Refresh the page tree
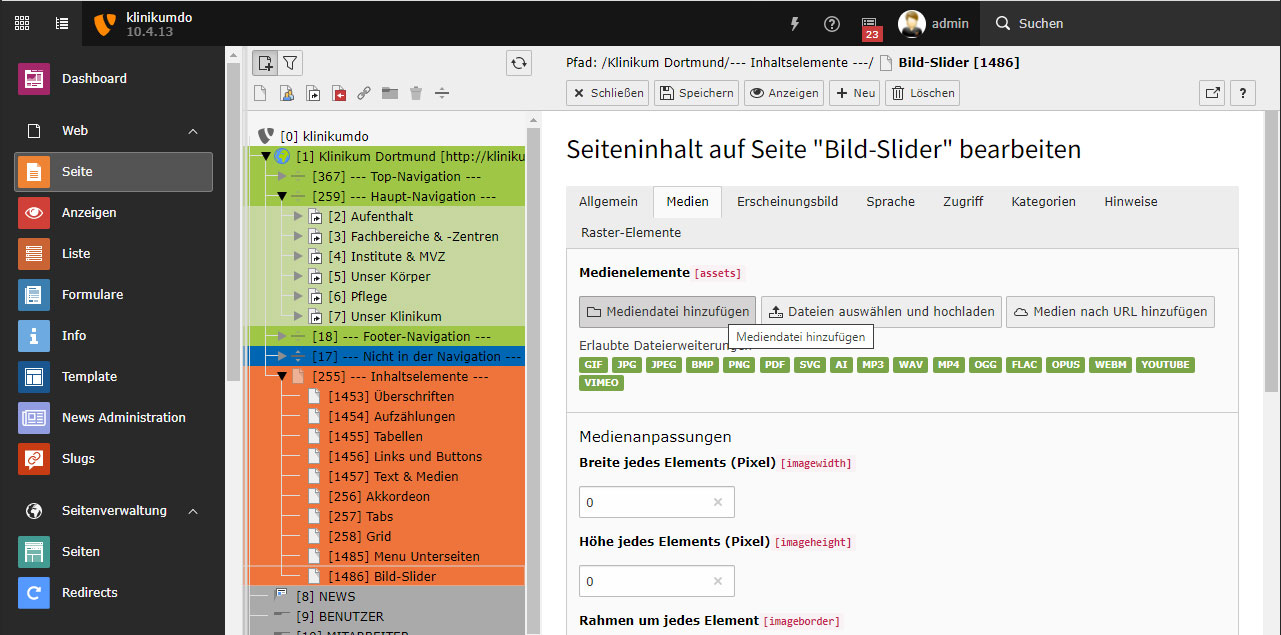The height and width of the screenshot is (635, 1281). pyautogui.click(x=519, y=63)
